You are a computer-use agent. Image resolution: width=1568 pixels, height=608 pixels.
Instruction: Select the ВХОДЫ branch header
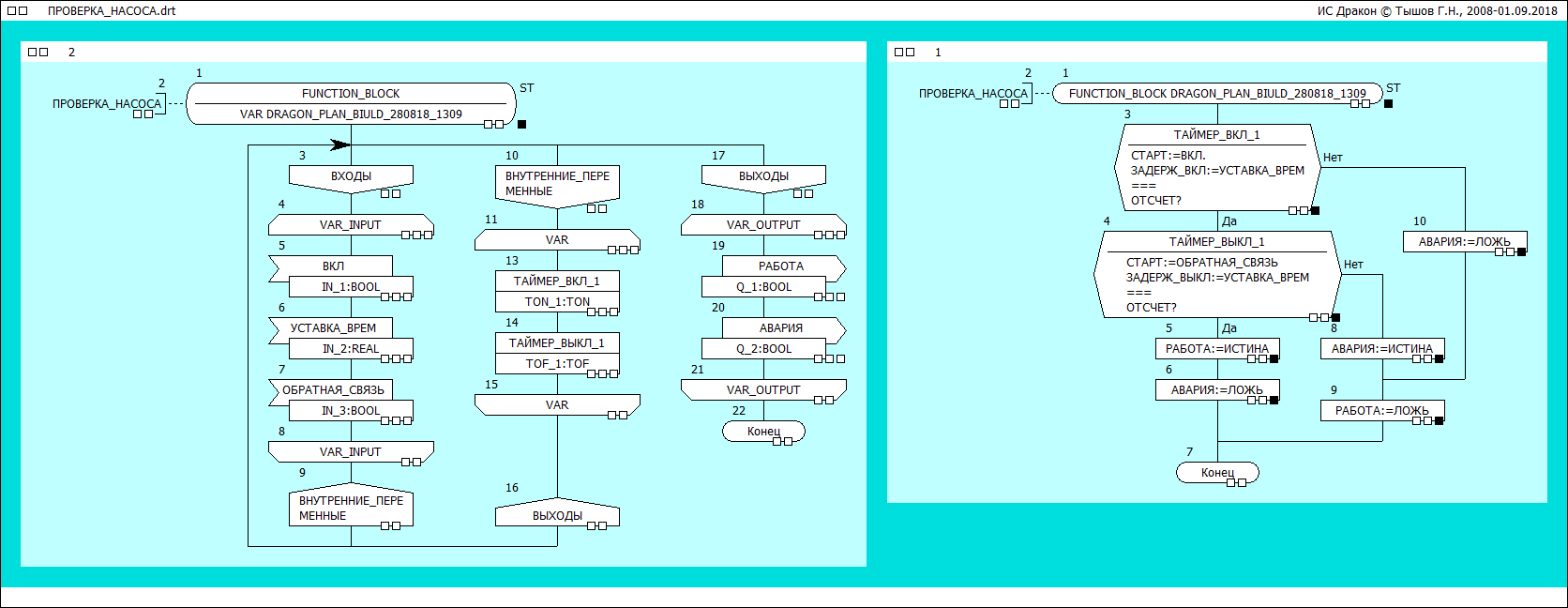pos(351,176)
